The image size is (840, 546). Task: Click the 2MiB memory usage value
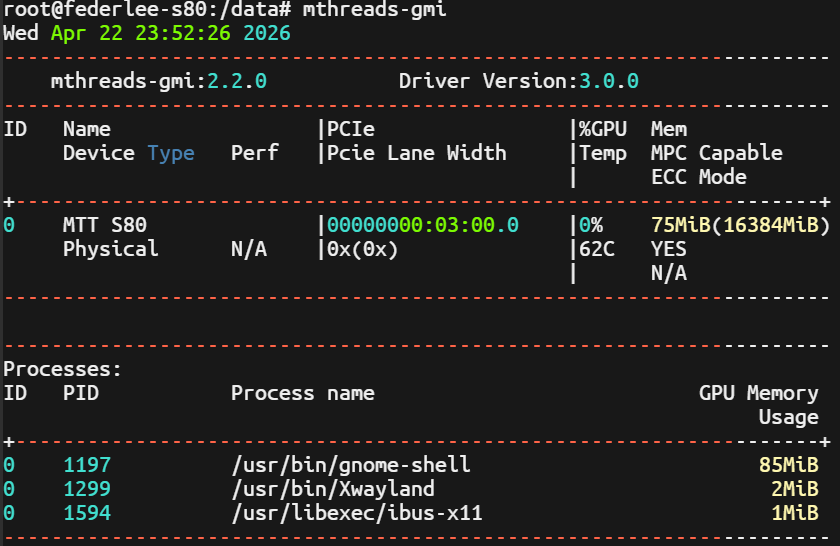click(795, 489)
